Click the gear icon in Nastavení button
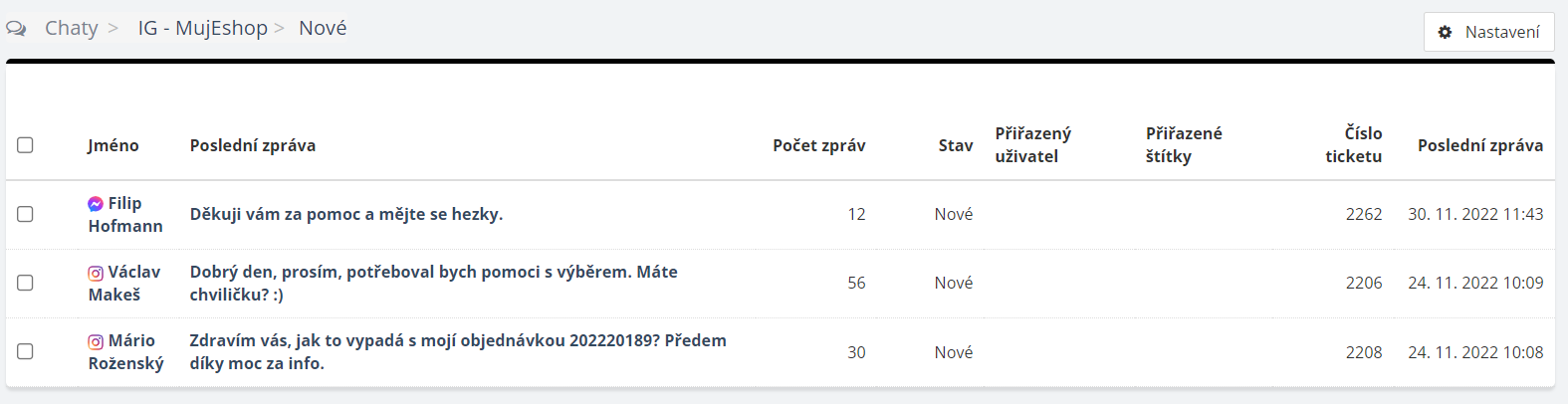 coord(1445,32)
